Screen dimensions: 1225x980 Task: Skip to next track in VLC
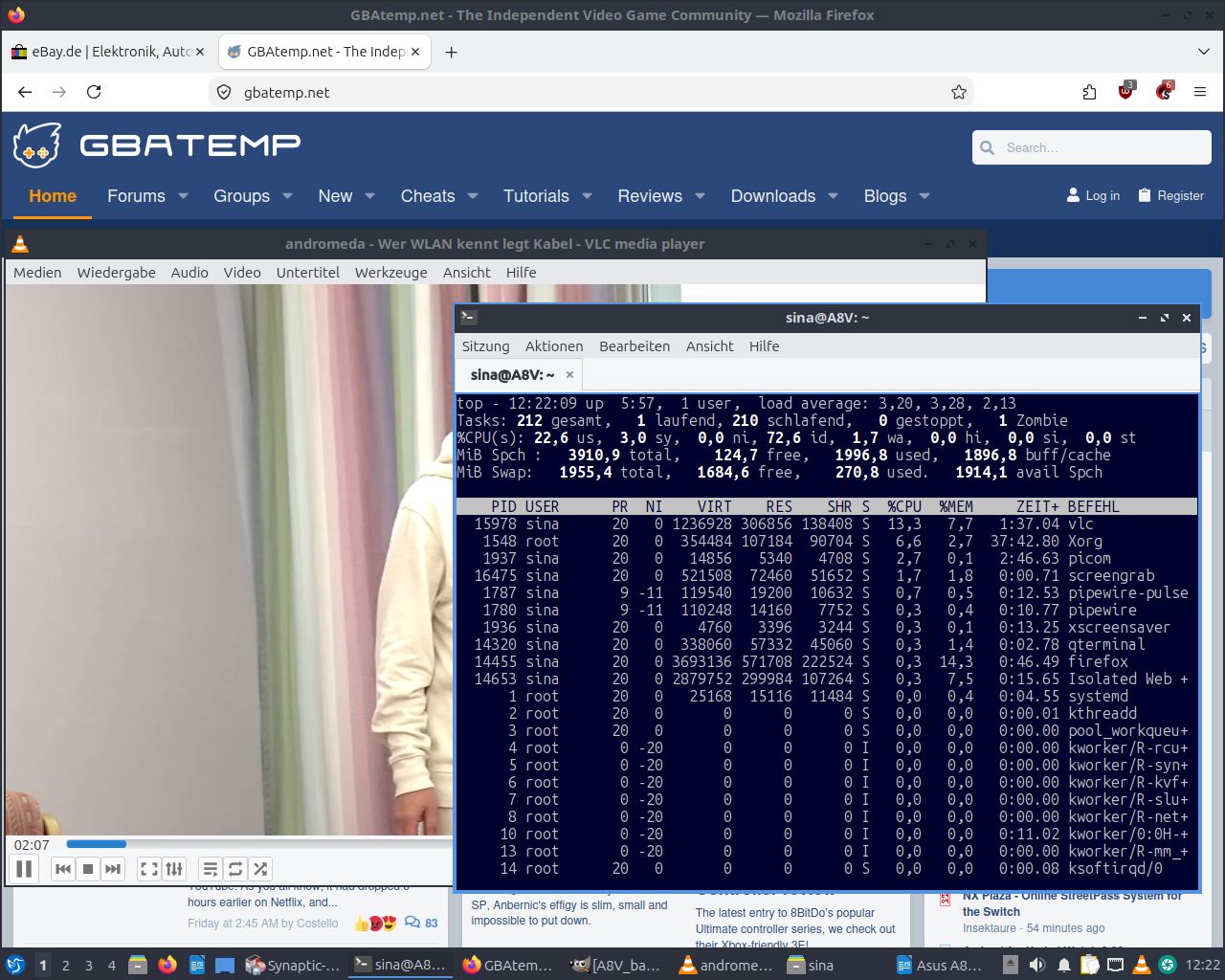(113, 869)
